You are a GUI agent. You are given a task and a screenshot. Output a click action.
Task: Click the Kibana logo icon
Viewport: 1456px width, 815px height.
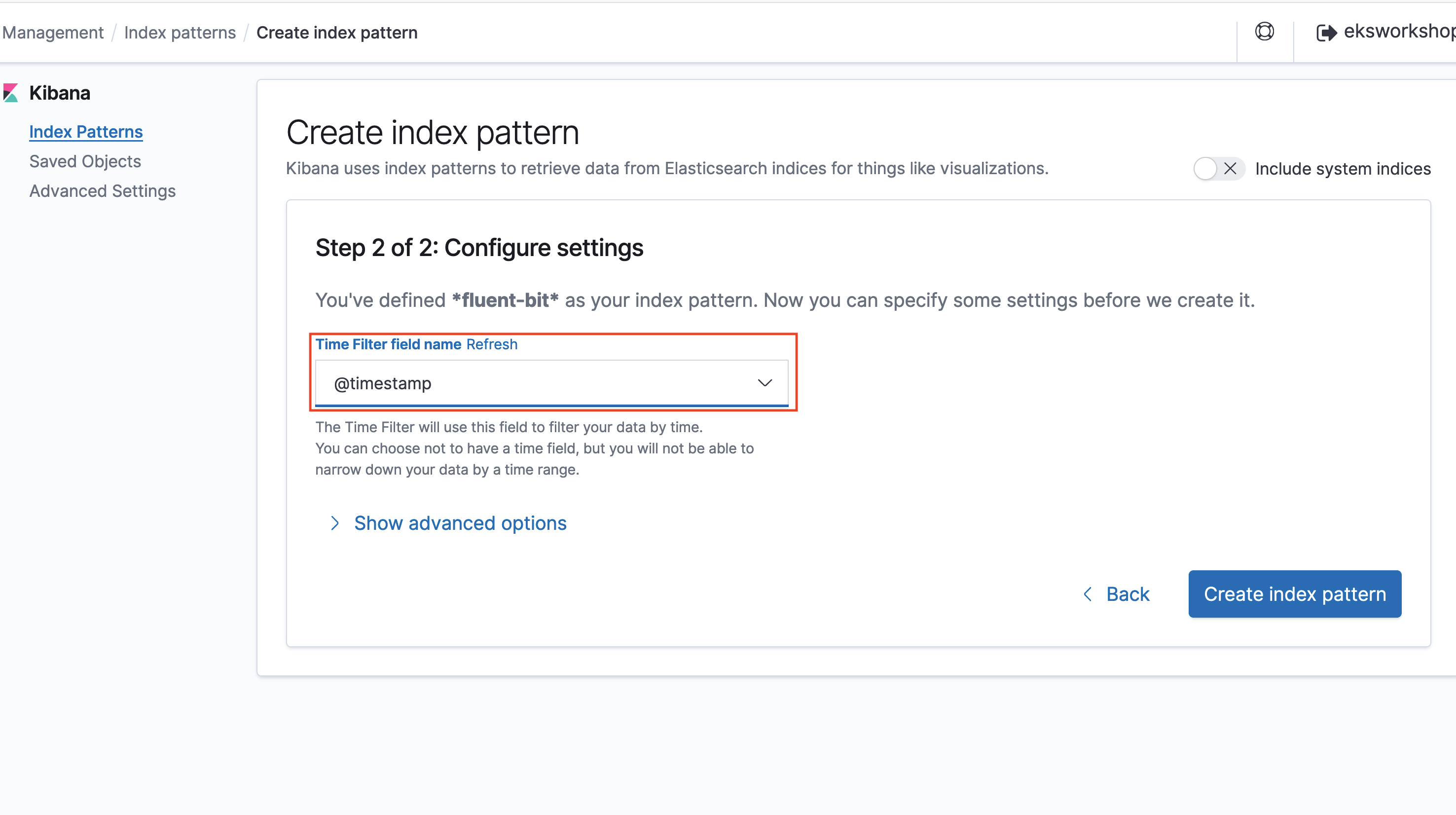pyautogui.click(x=13, y=93)
